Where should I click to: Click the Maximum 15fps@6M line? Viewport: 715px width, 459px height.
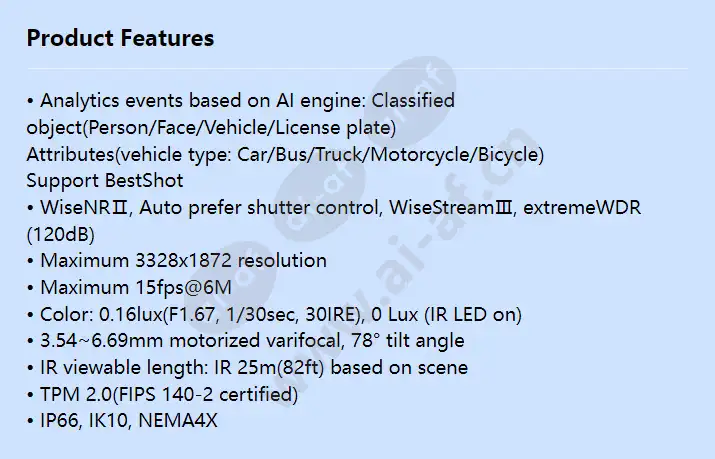[x=129, y=288]
